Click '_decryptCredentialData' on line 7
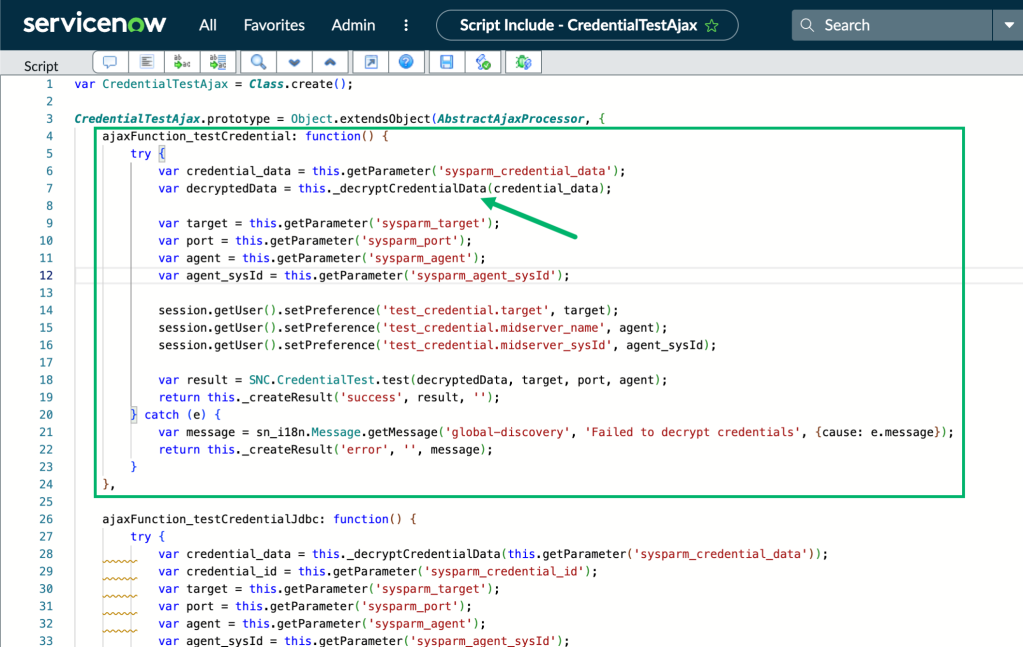Viewport: 1023px width, 647px height. pos(409,188)
